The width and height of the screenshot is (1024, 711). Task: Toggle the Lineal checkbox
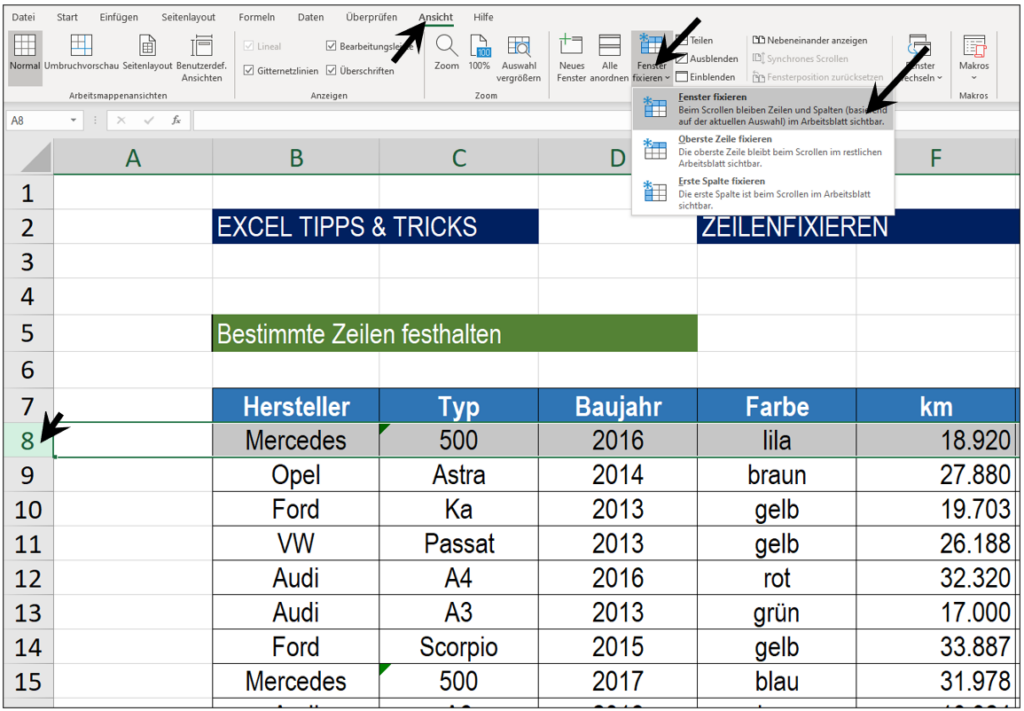point(248,46)
